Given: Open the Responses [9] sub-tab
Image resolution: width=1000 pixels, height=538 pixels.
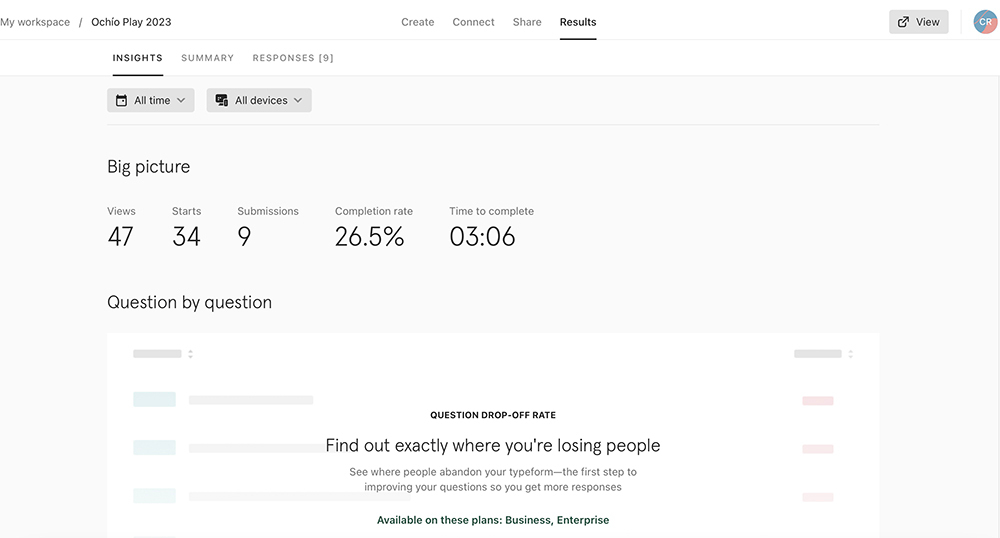Looking at the screenshot, I should point(293,58).
